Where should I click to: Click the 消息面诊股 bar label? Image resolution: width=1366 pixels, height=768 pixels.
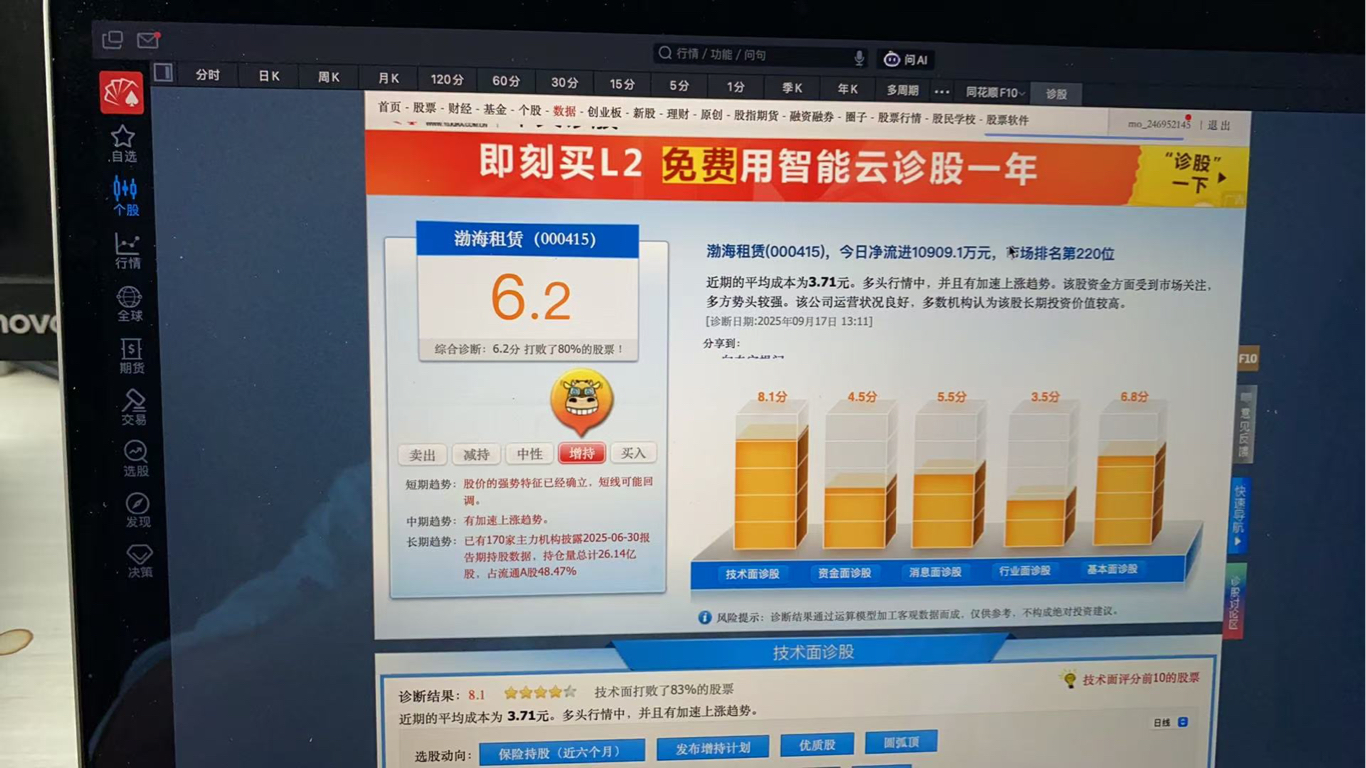point(935,572)
